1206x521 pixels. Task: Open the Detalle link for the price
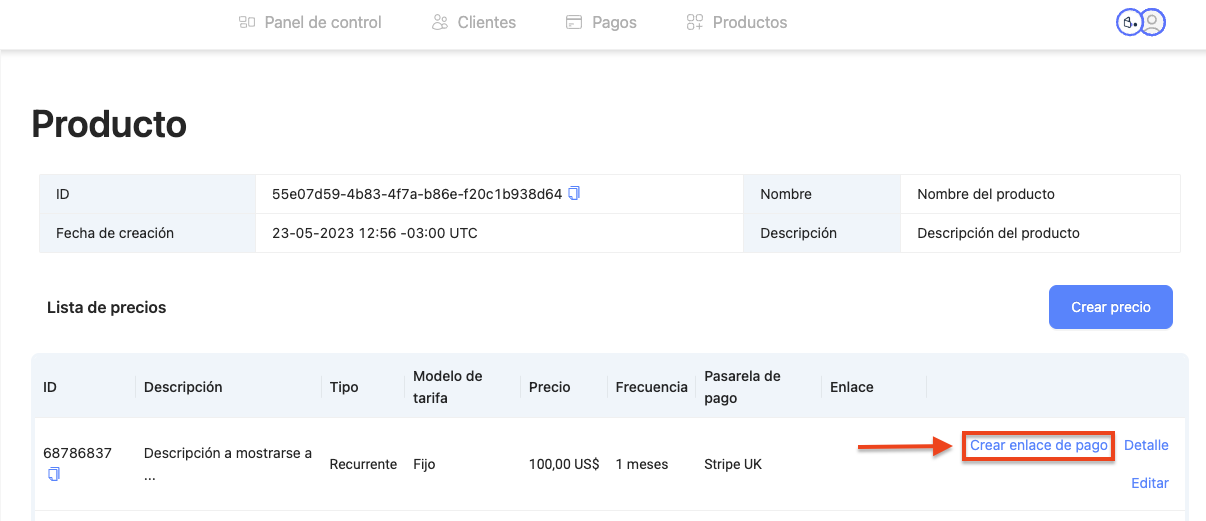point(1146,445)
